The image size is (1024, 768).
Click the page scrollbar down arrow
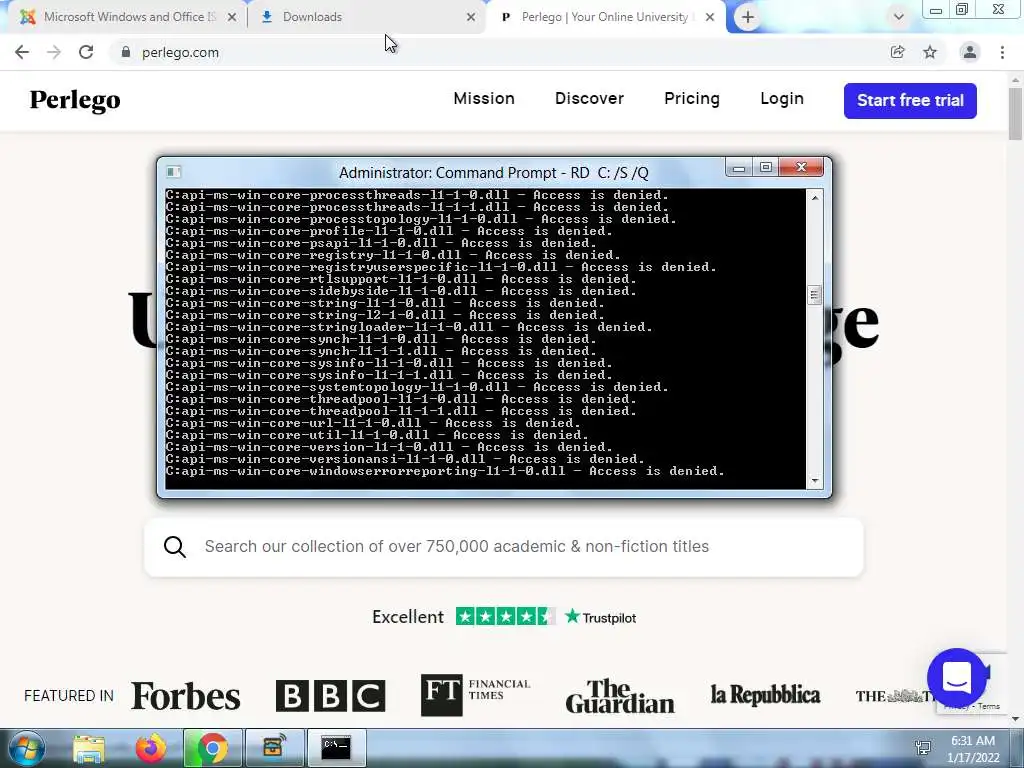click(1015, 718)
